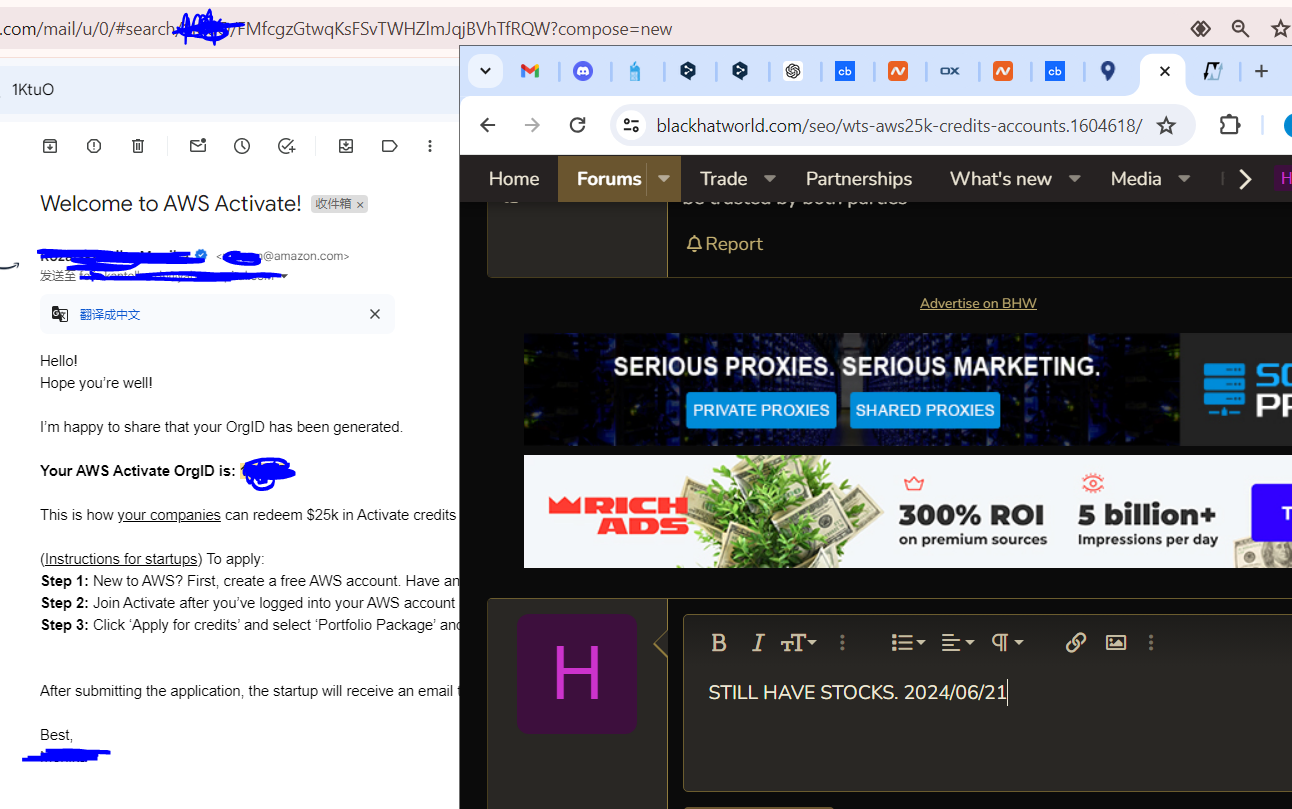Mark the Gmail message as unread
The image size is (1292, 809).
point(198,146)
